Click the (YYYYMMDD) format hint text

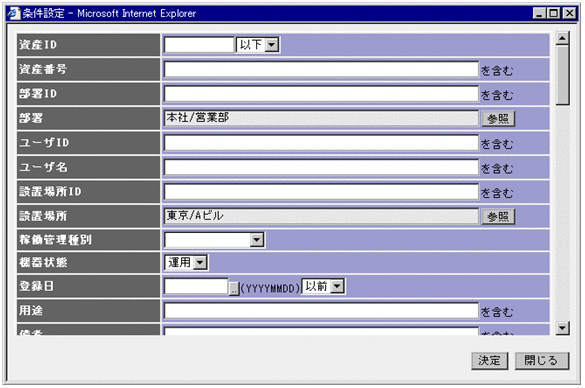tap(270, 288)
